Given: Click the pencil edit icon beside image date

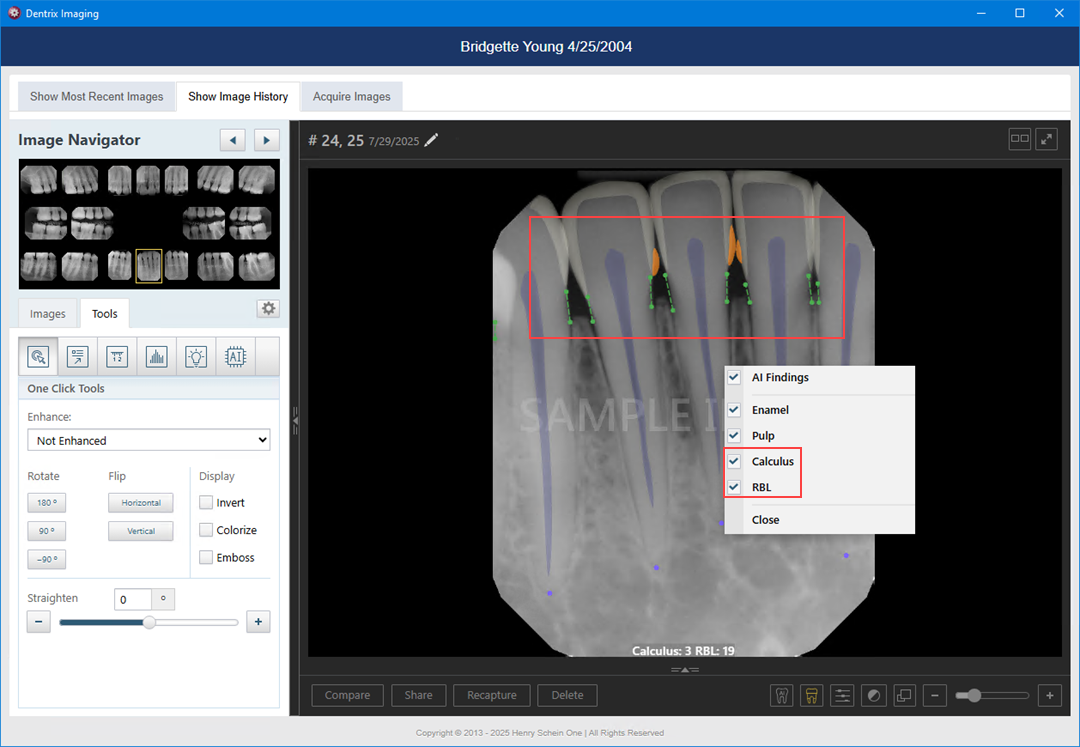Looking at the screenshot, I should tap(431, 140).
